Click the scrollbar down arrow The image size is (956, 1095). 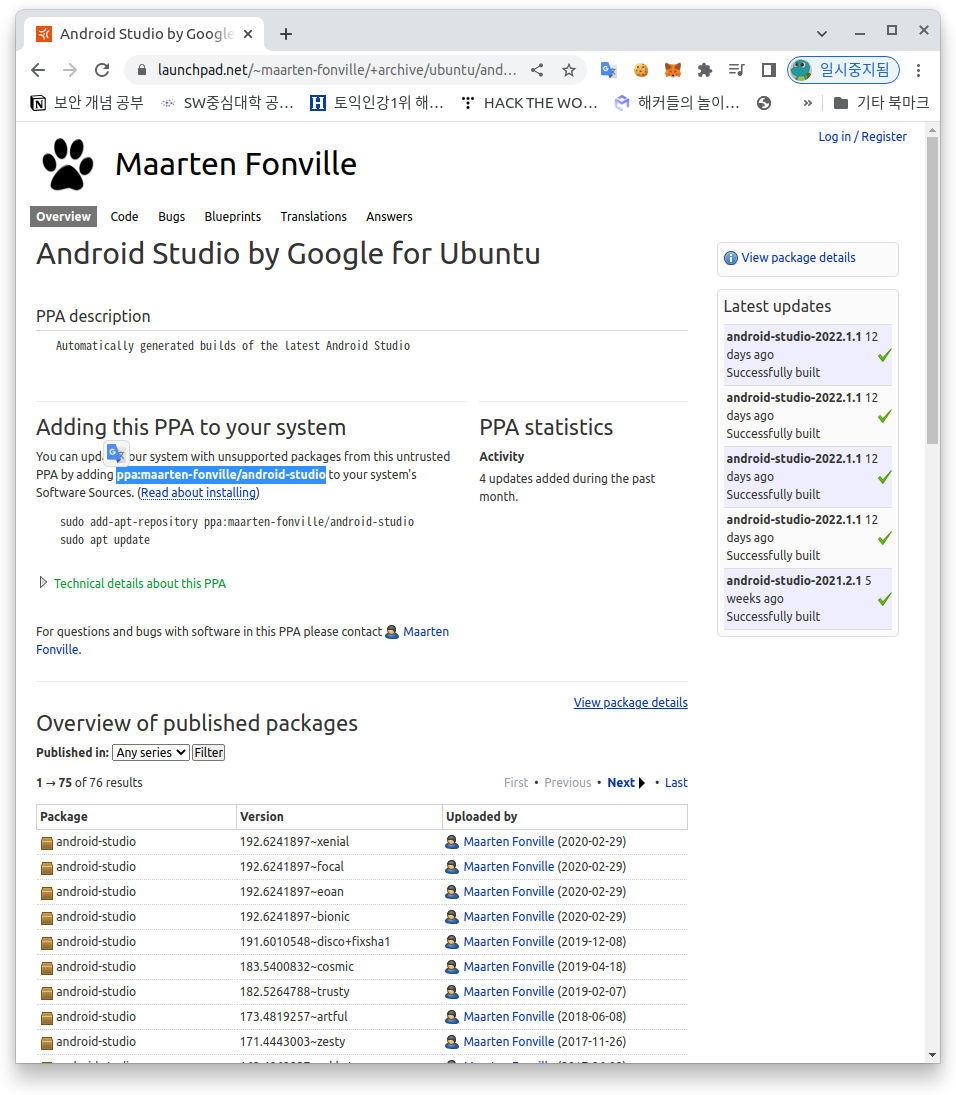[932, 1055]
